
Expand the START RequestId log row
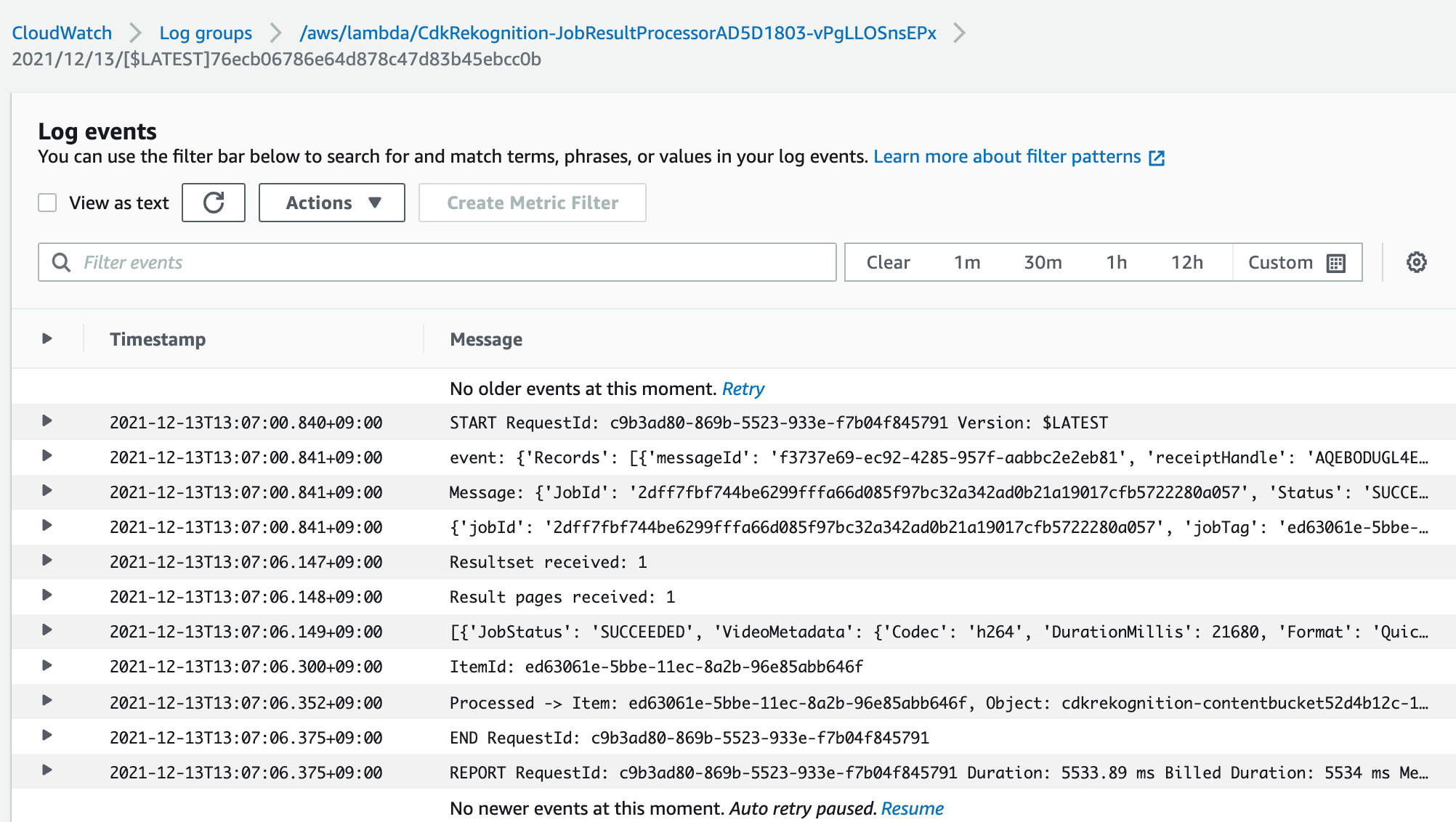click(47, 421)
